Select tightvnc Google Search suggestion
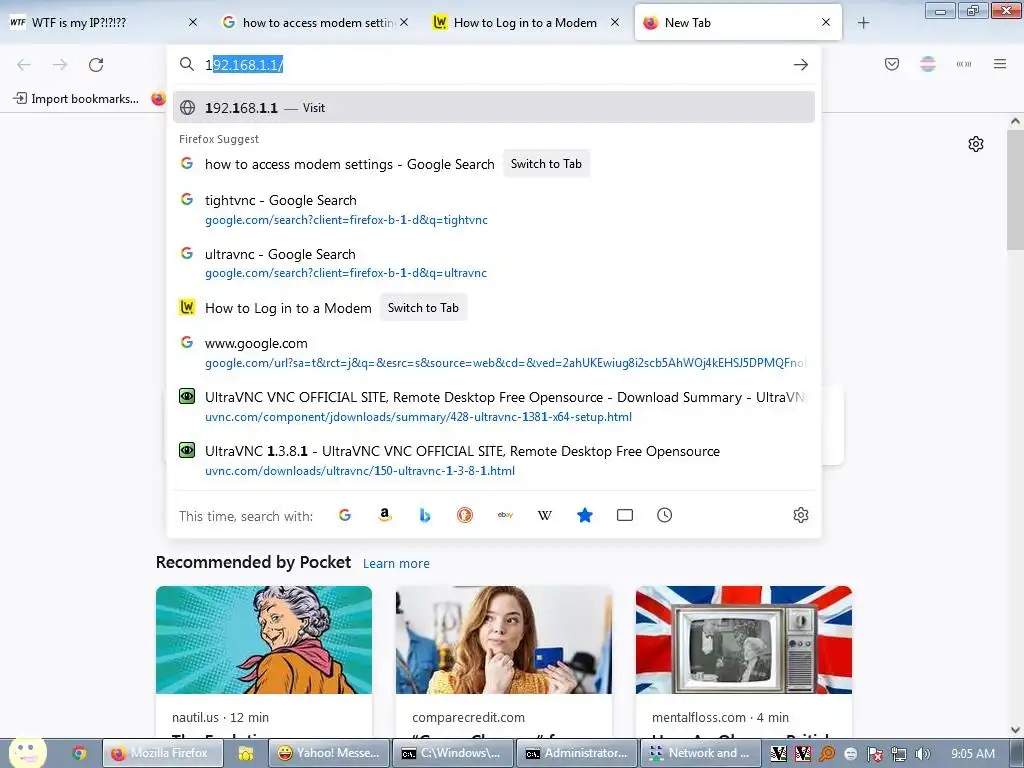 [x=494, y=209]
